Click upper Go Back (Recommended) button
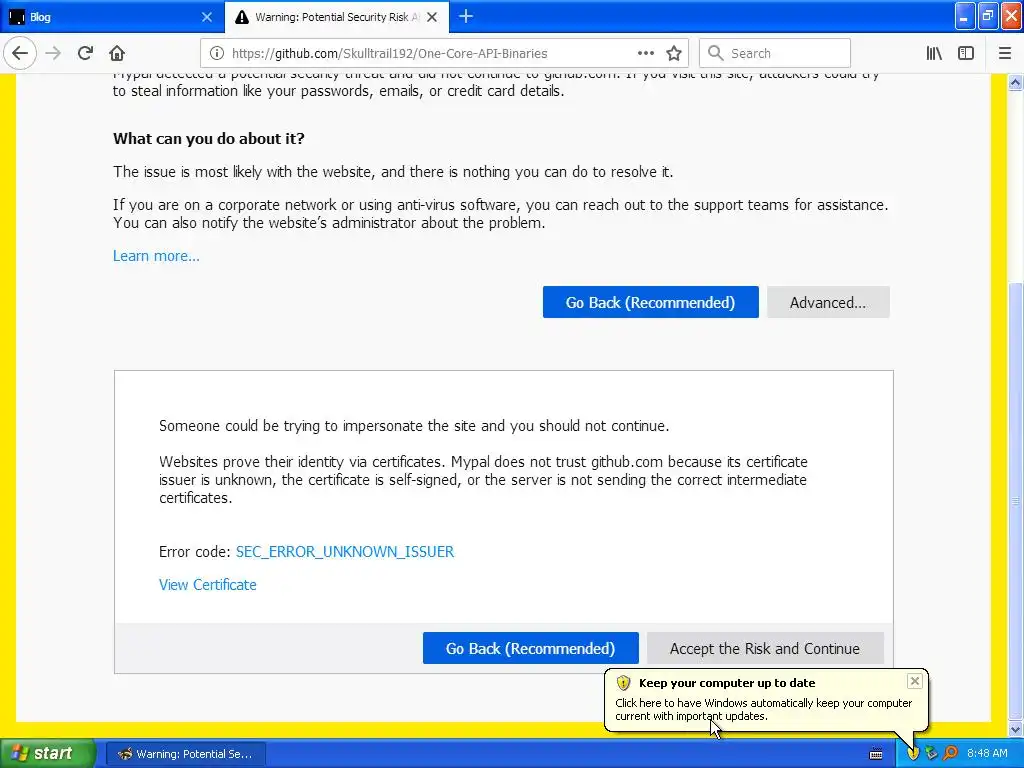Screen dimensions: 1024x768 [650, 302]
